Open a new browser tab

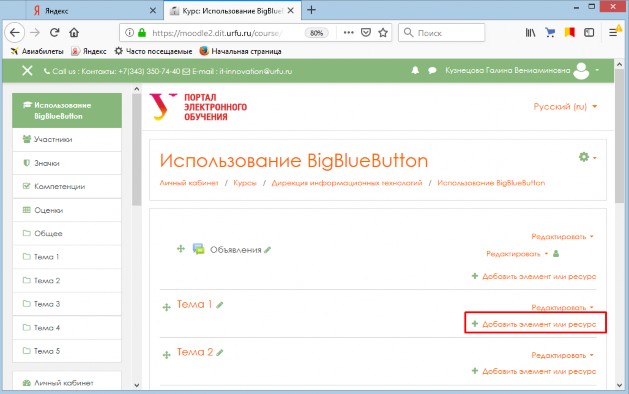click(x=311, y=10)
